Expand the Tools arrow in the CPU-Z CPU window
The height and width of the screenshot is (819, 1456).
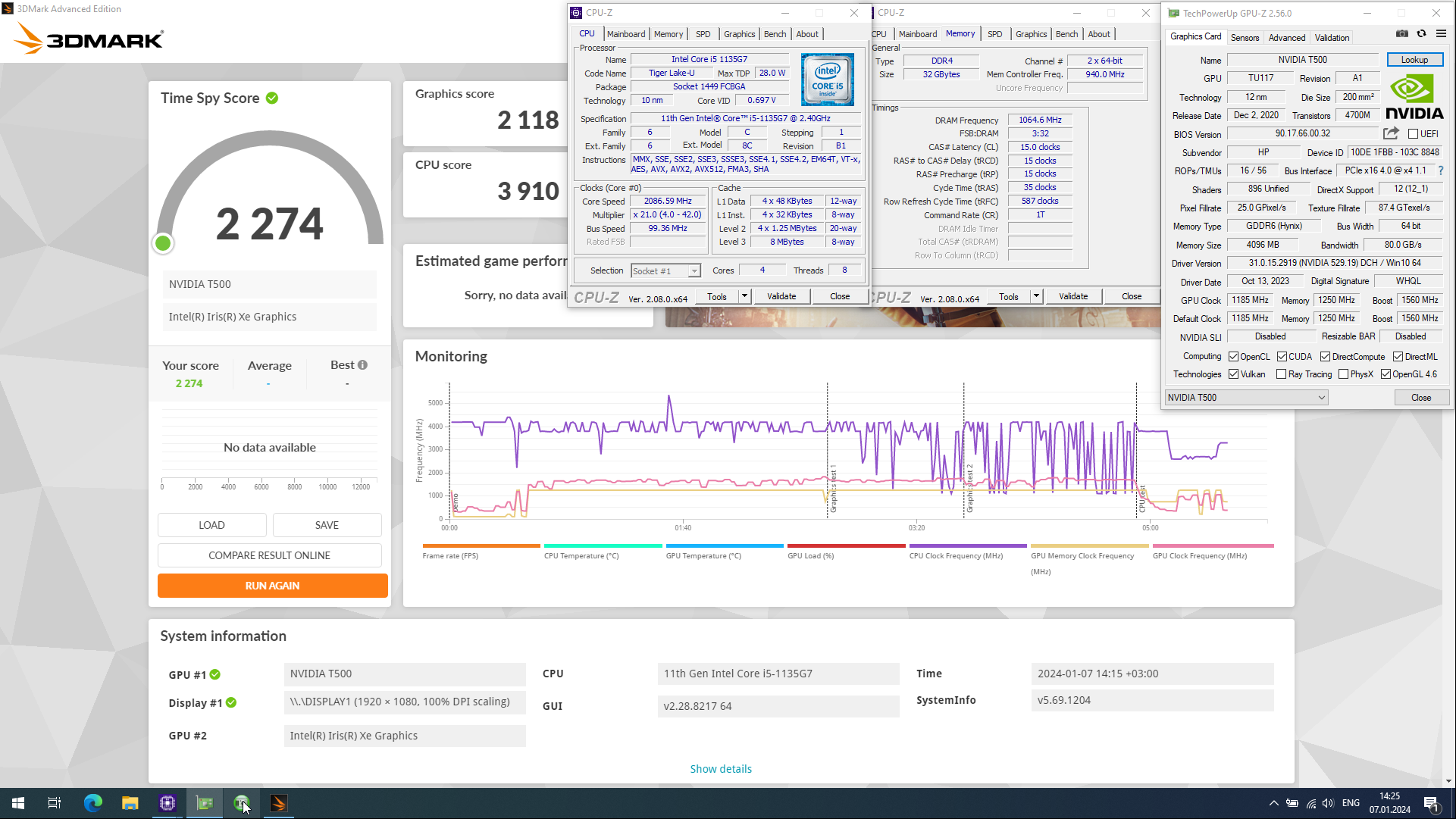744,296
